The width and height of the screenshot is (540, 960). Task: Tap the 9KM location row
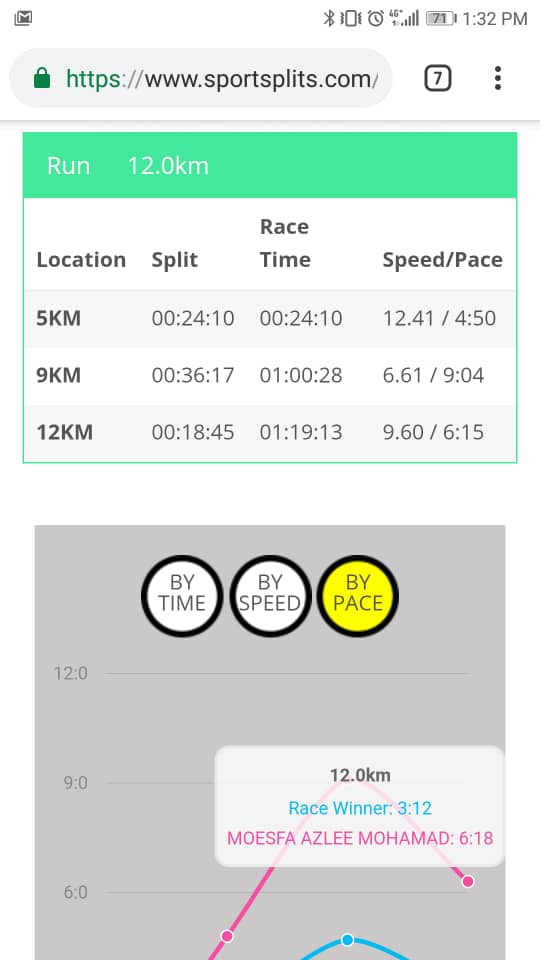tap(270, 375)
